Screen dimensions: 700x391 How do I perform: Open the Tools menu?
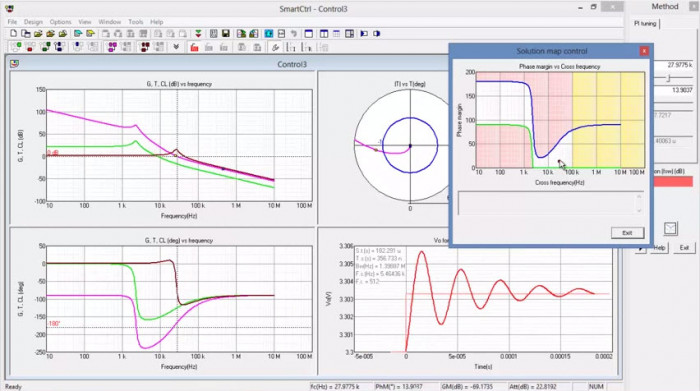click(x=136, y=21)
